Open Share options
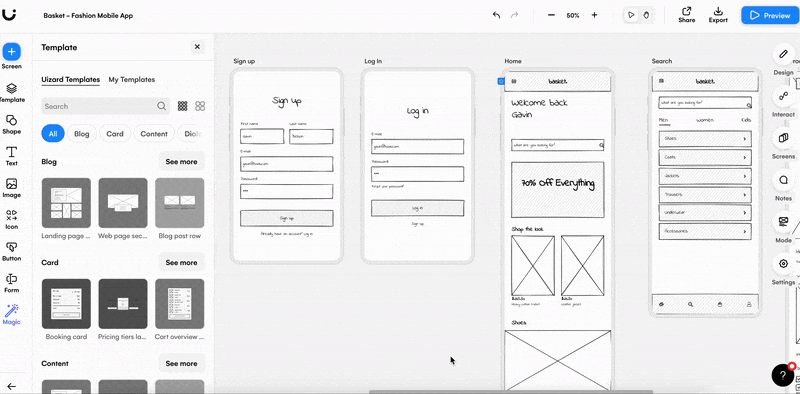This screenshot has width=800, height=394. [x=687, y=15]
